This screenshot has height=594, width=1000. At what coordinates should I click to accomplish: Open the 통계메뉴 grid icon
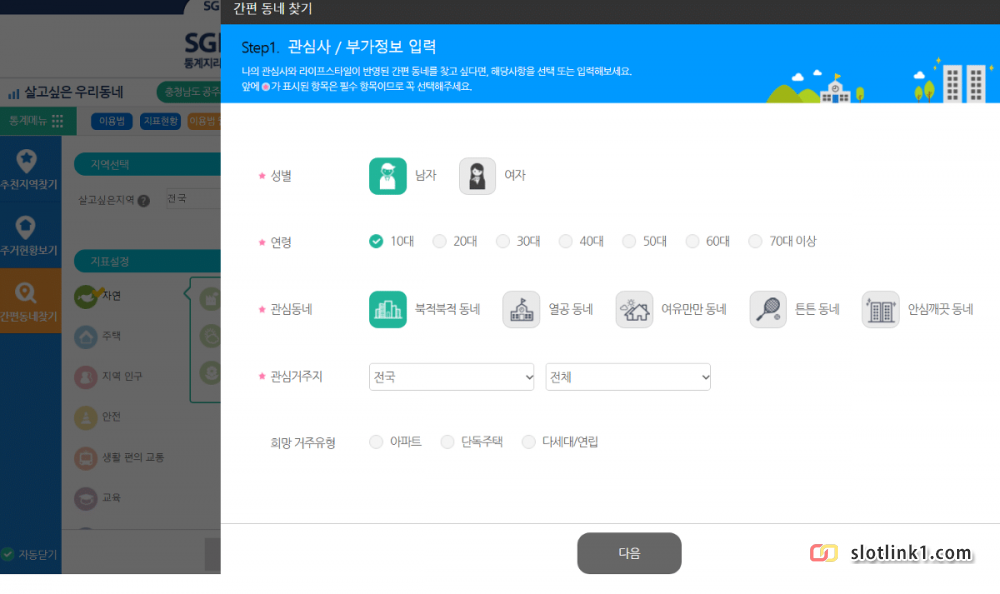tap(57, 121)
